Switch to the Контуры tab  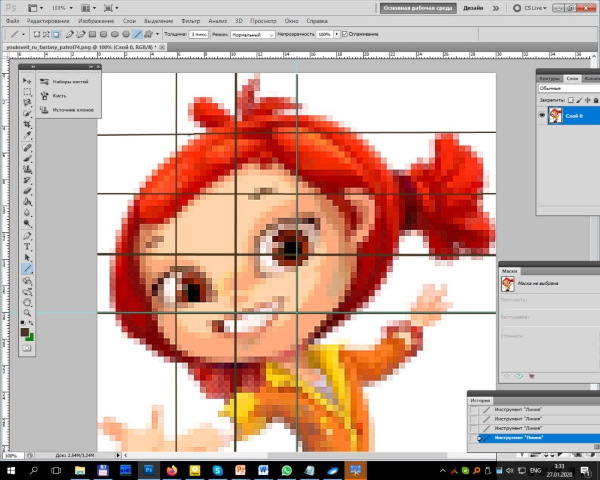pos(549,78)
